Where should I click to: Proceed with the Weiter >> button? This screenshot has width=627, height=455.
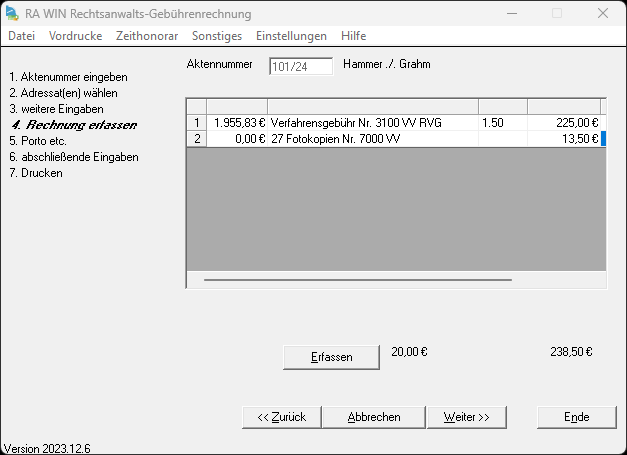tap(467, 417)
